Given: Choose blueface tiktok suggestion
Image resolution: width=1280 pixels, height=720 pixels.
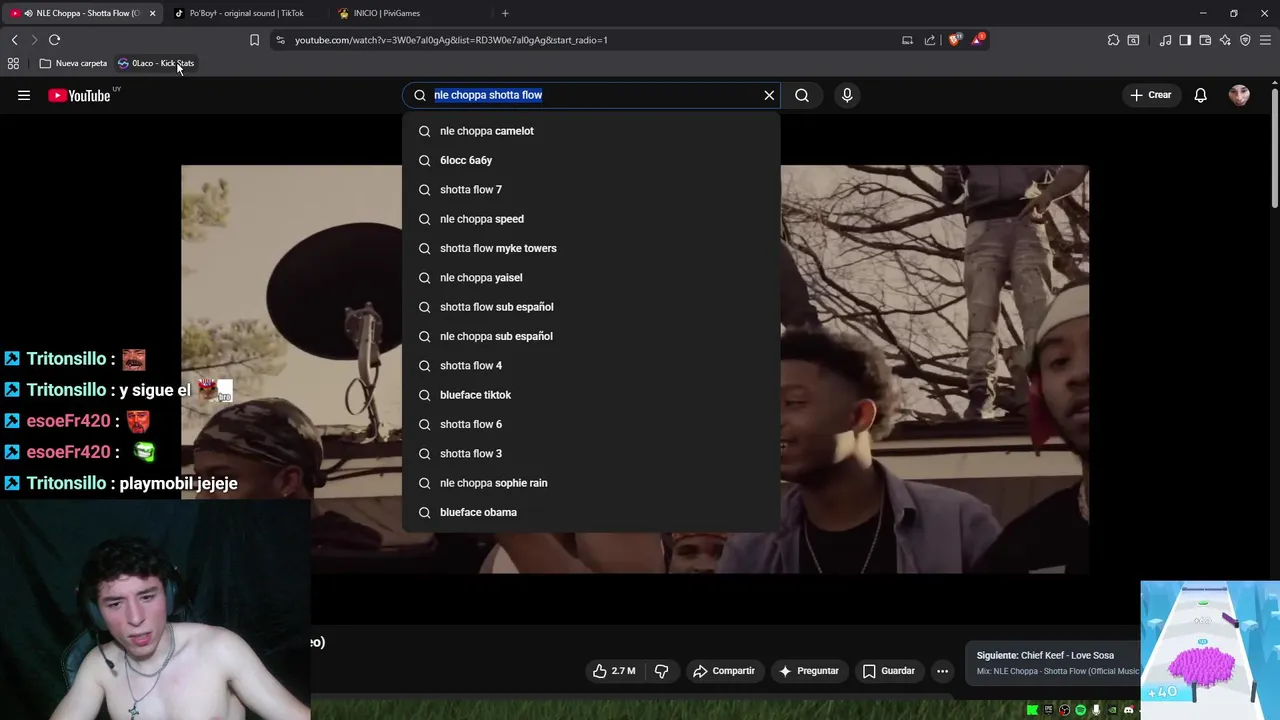Looking at the screenshot, I should [591, 395].
